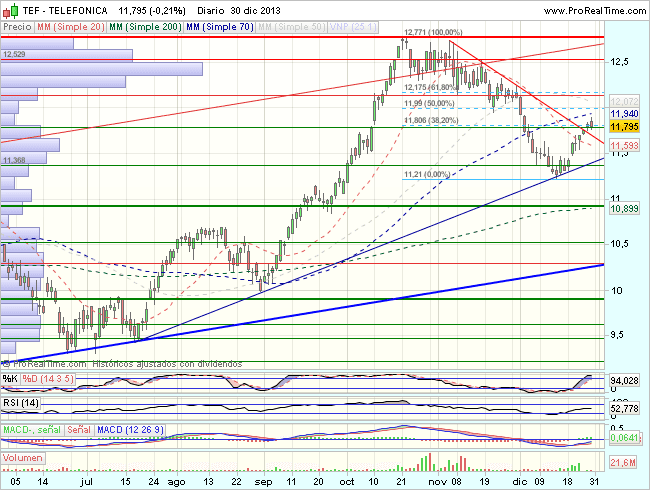Select the 94,028 stochastic value tag
650x490 pixels.
[625, 380]
